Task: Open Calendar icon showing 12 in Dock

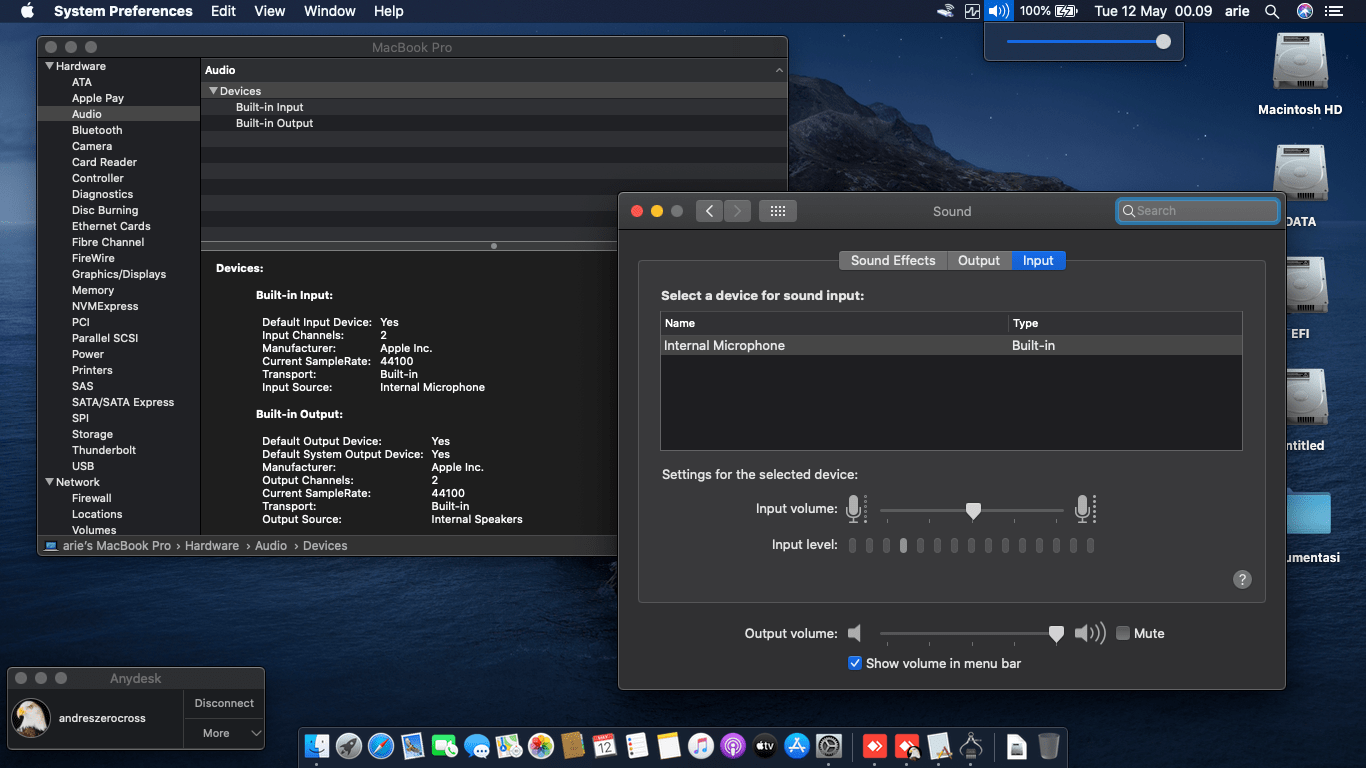Action: [x=605, y=746]
